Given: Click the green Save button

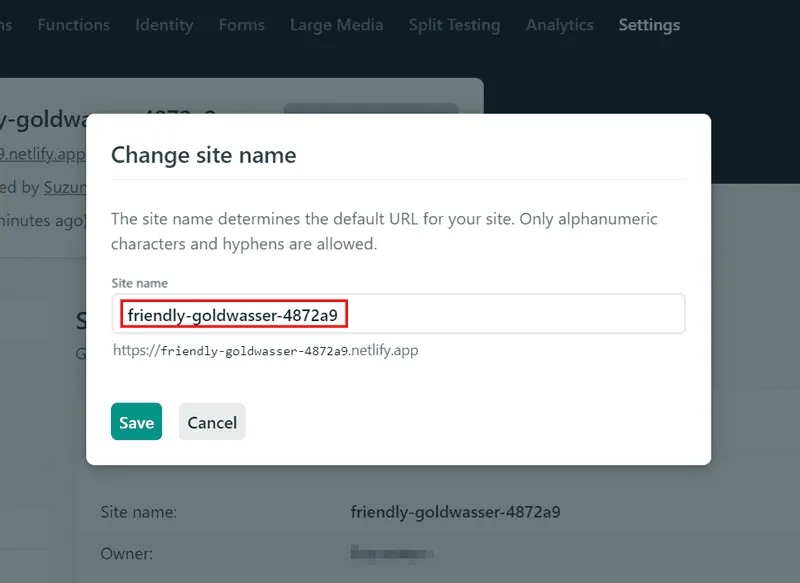Looking at the screenshot, I should 136,421.
